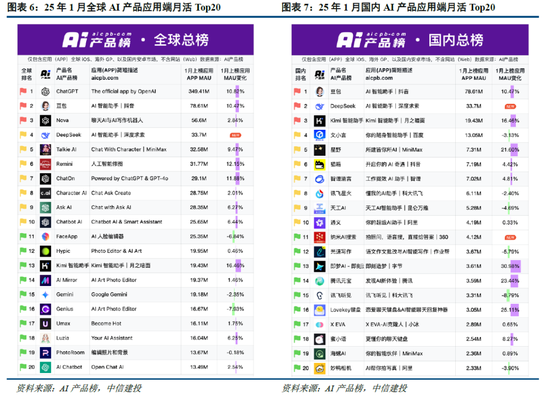Click the PhotoRoom 'R' icon
This screenshot has height=398, width=550.
(x=45, y=353)
